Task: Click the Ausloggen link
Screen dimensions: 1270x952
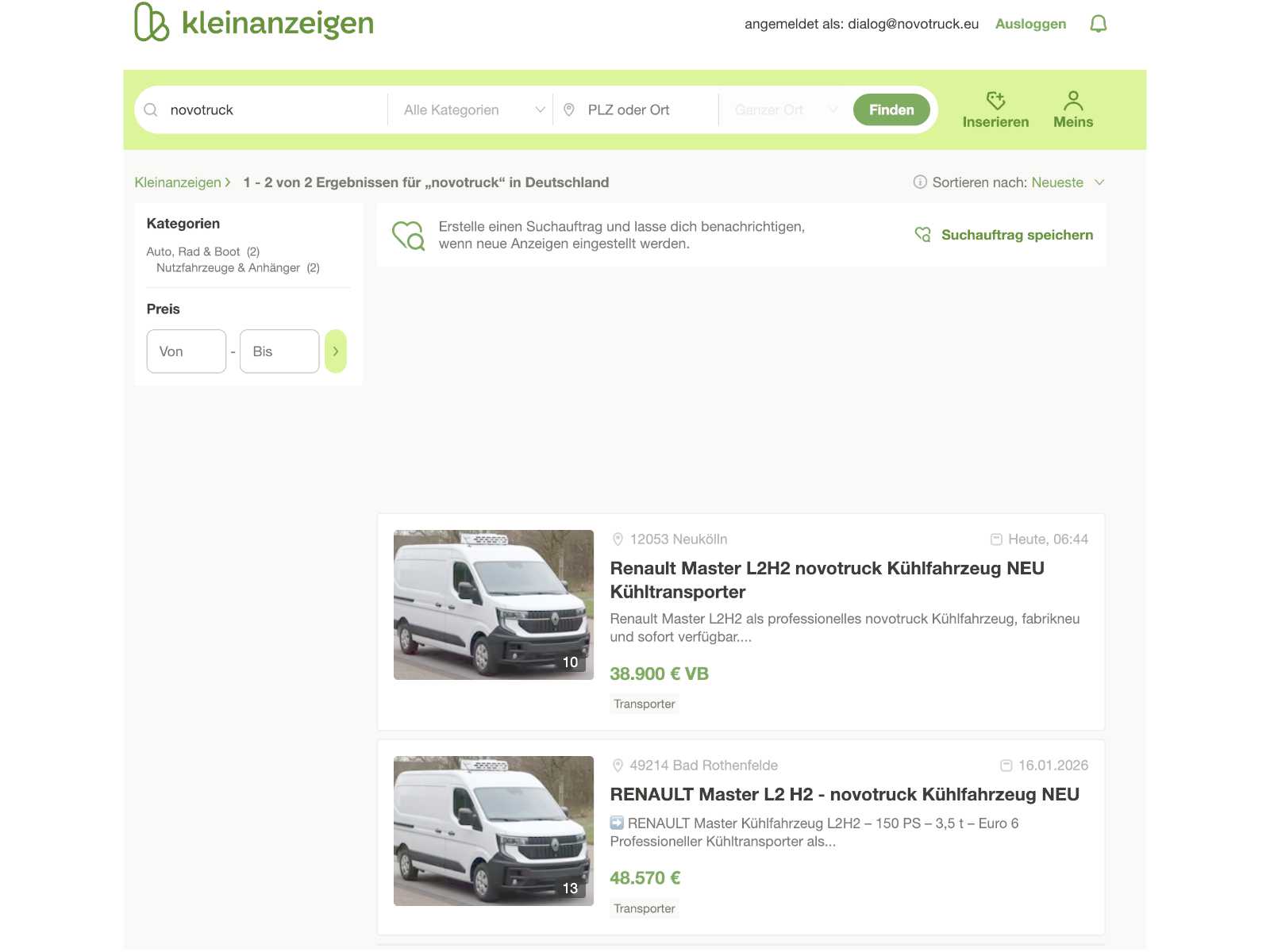Action: 1030,24
